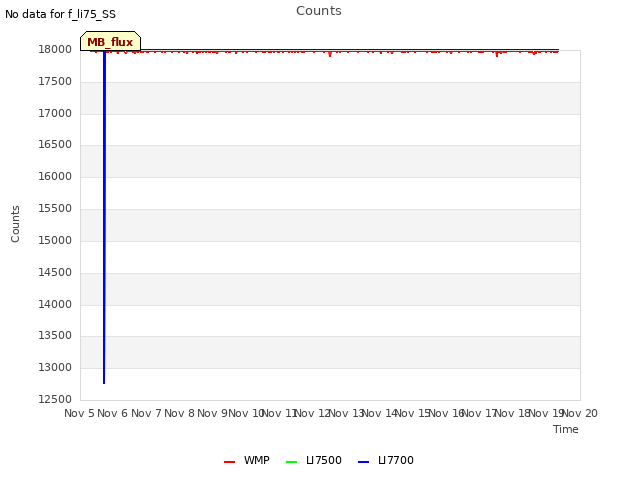The height and width of the screenshot is (480, 640).
Task: Click the 15500 y-axis label
Action: [x=55, y=209]
